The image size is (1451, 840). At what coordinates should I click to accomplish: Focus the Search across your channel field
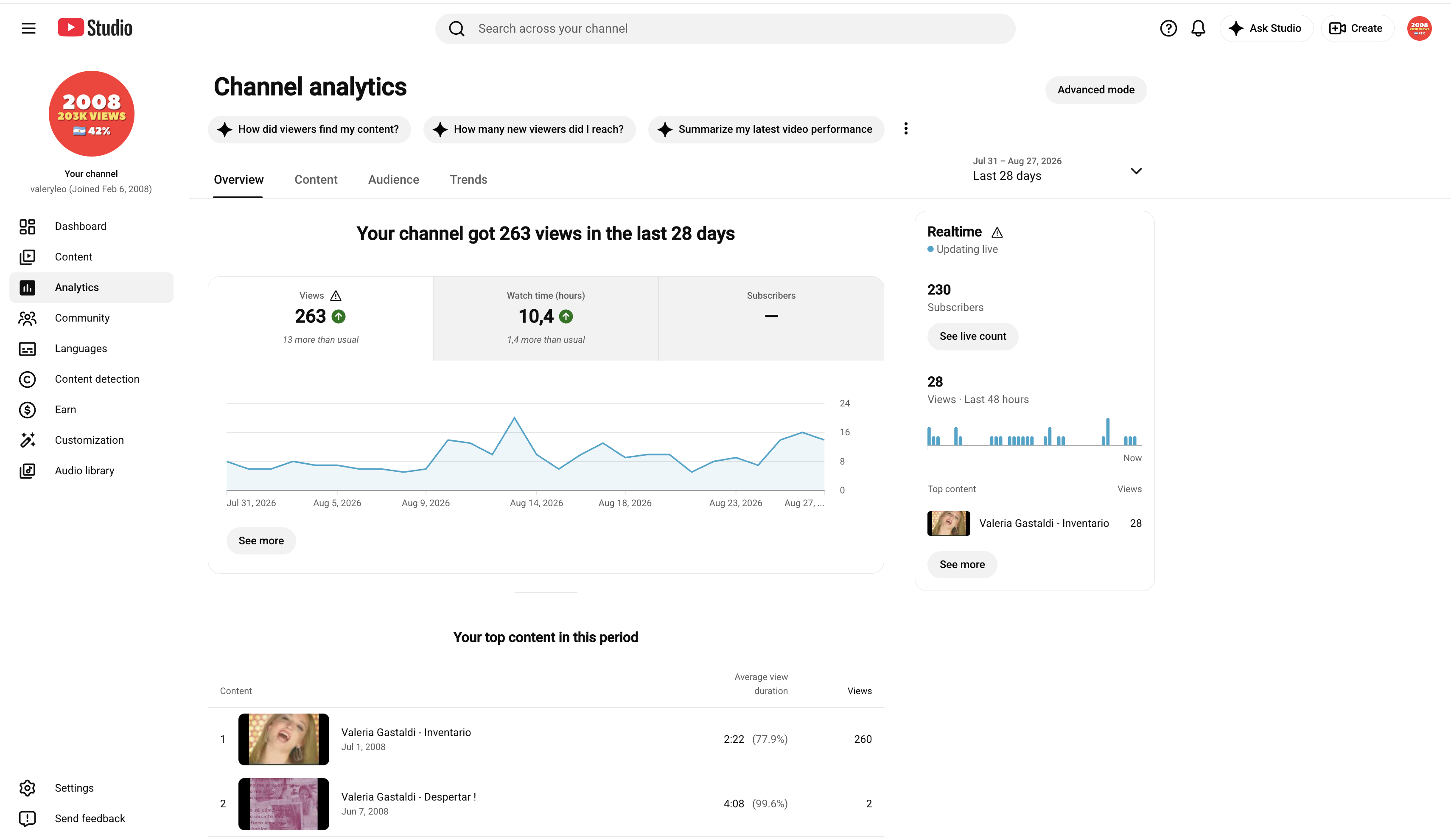(x=725, y=28)
